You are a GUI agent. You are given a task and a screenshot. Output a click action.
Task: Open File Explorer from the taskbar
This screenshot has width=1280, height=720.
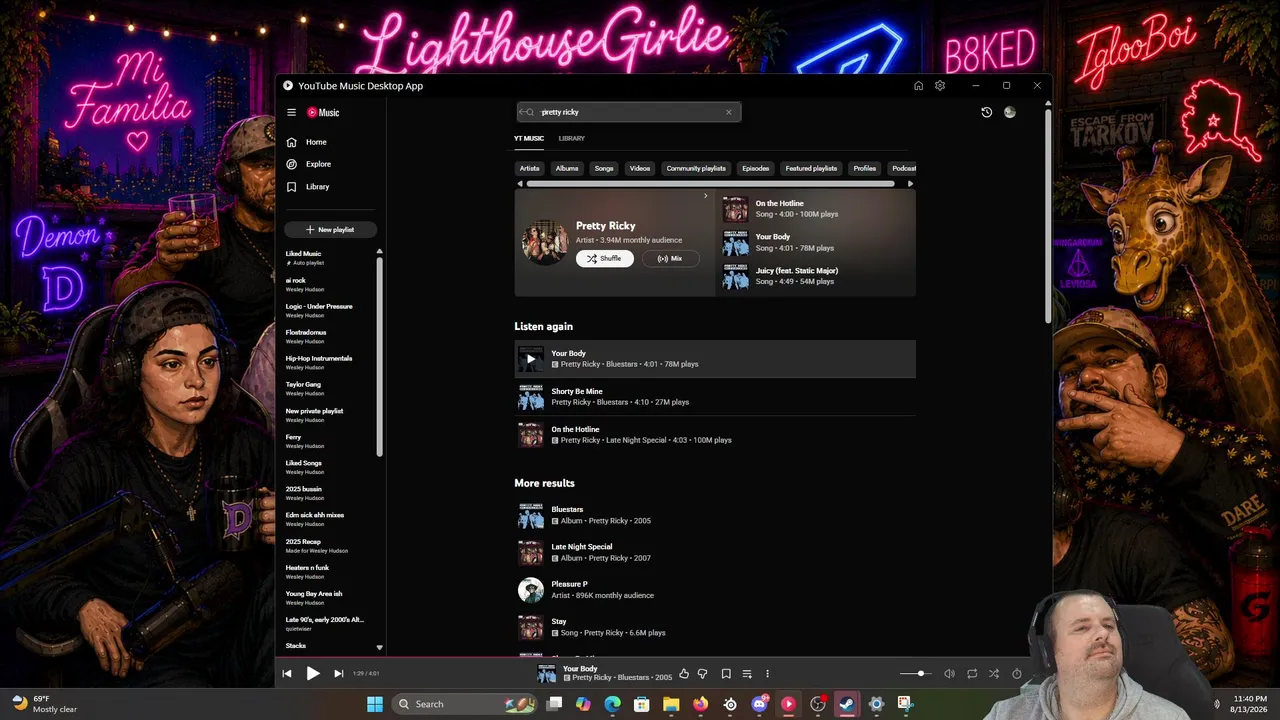click(x=671, y=704)
